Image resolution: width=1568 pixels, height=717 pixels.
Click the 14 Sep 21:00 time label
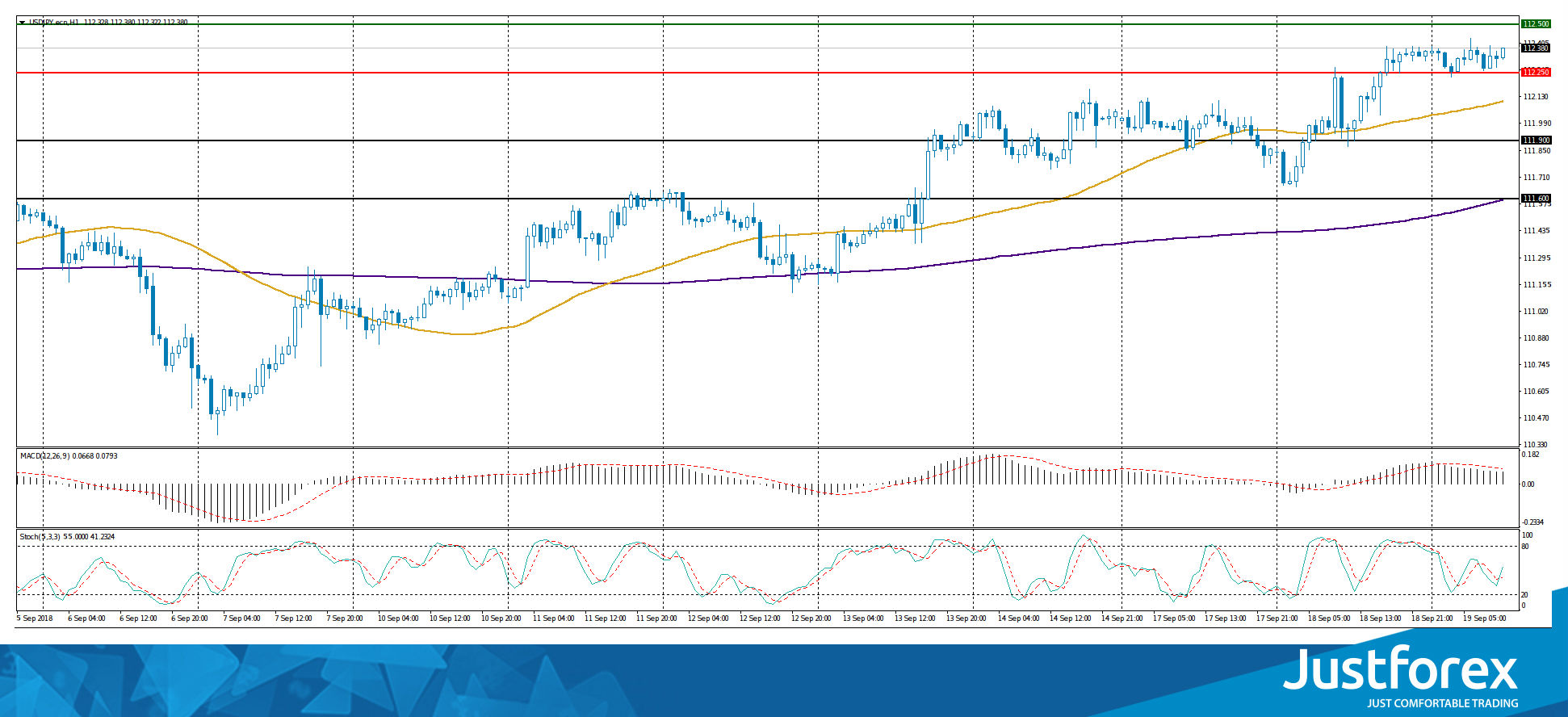(1121, 618)
